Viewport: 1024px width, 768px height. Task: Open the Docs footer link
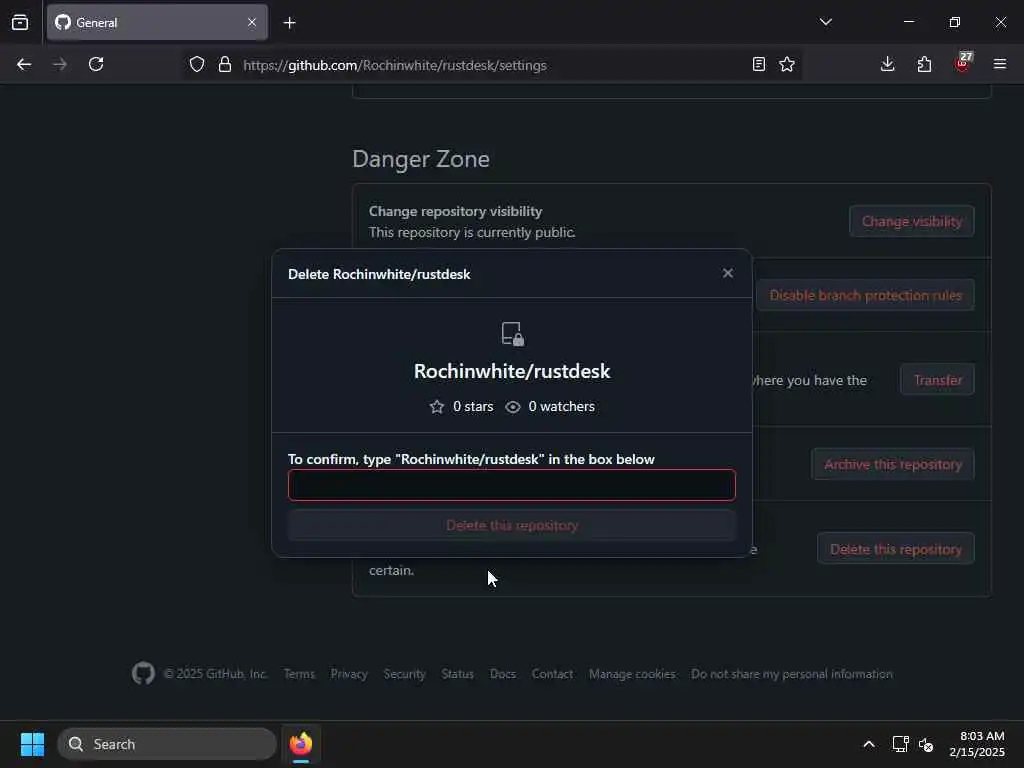tap(503, 674)
